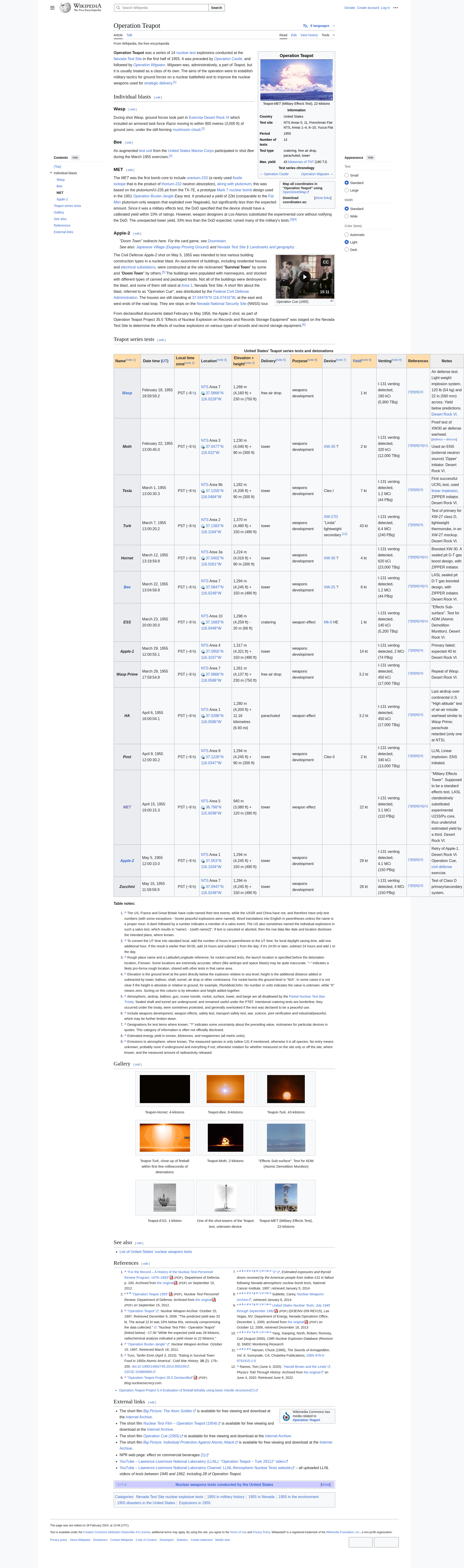Play the Operation Cue video
464x1568 pixels.
click(305, 276)
